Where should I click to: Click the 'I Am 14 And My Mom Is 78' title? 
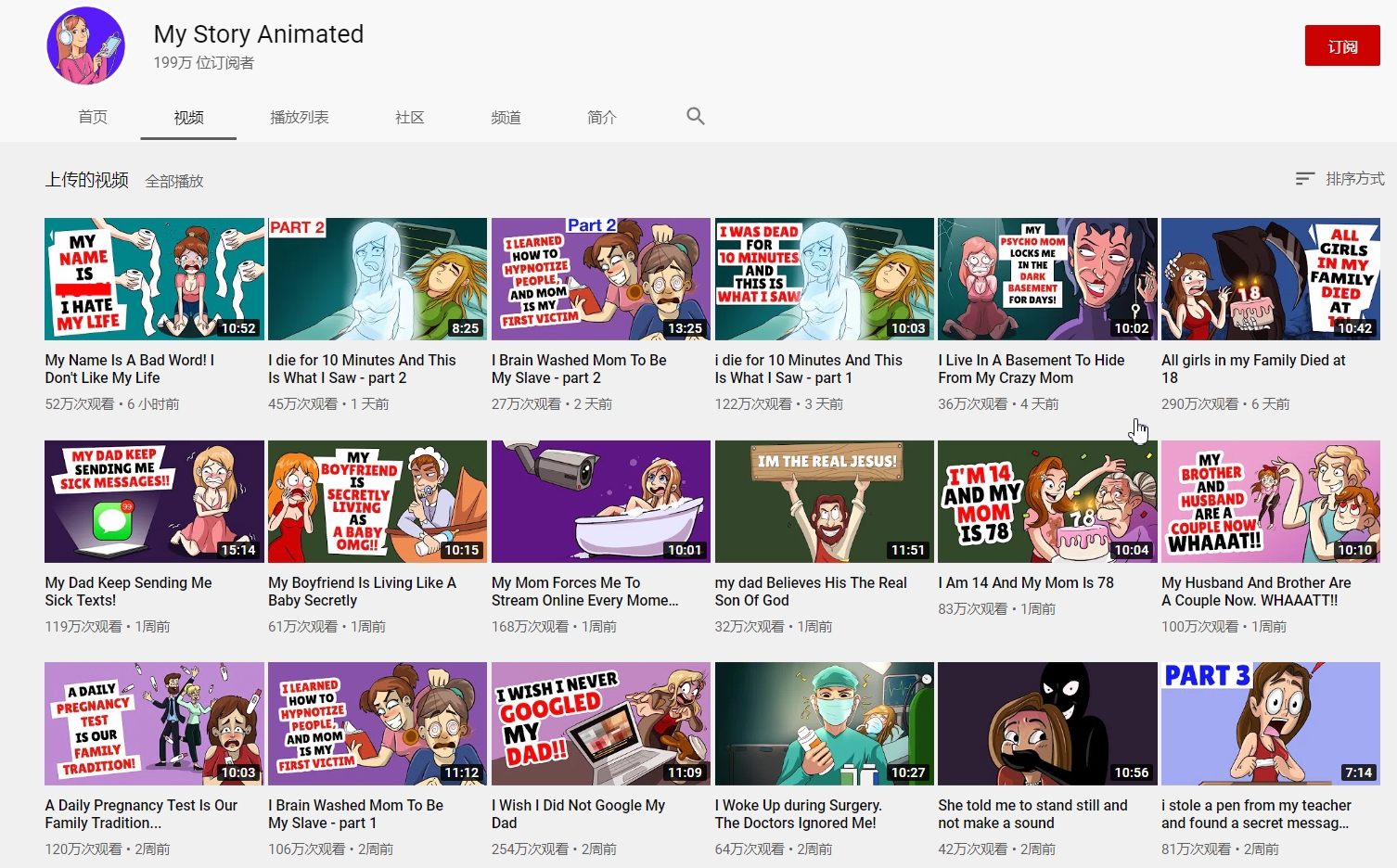pos(1025,582)
